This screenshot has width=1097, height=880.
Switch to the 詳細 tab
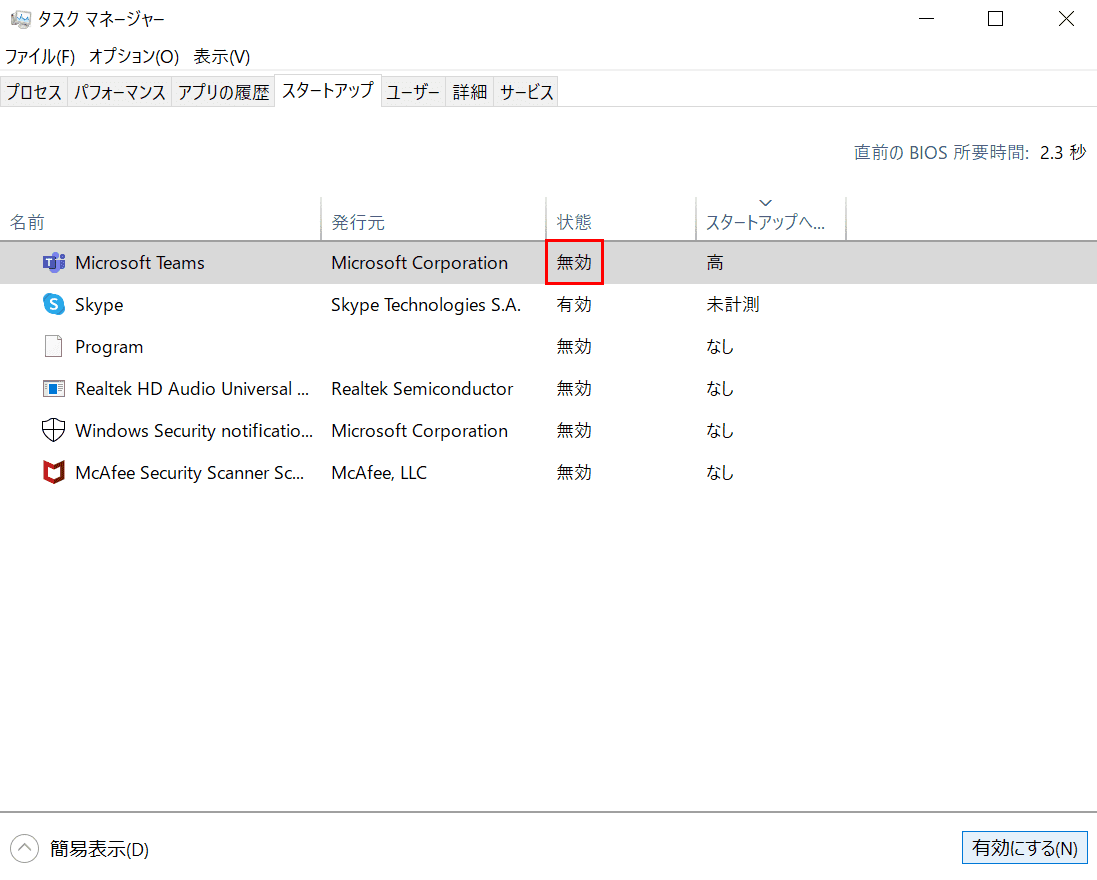click(469, 92)
